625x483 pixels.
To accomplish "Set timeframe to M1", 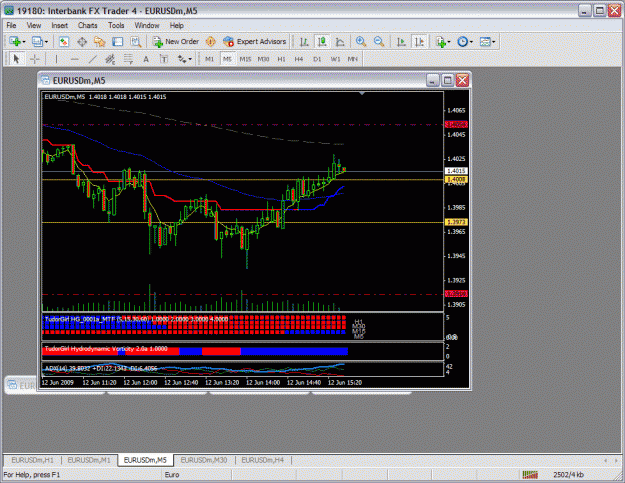I will 209,59.
